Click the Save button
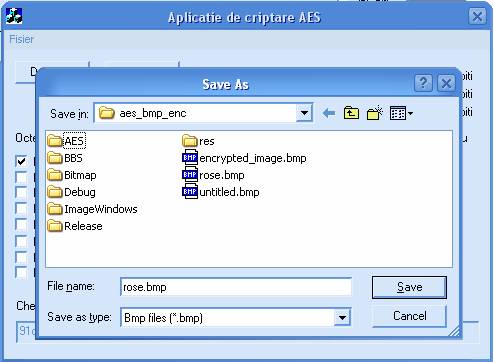This screenshot has width=494, height=362. point(409,287)
